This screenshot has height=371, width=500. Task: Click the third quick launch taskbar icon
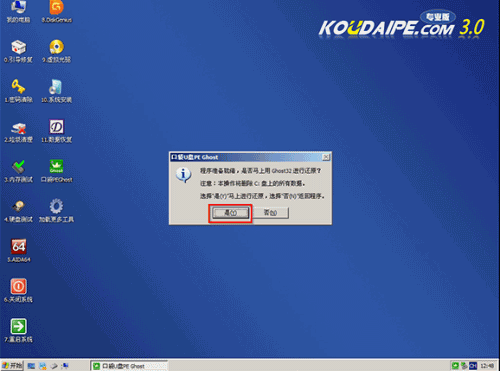click(x=54, y=366)
